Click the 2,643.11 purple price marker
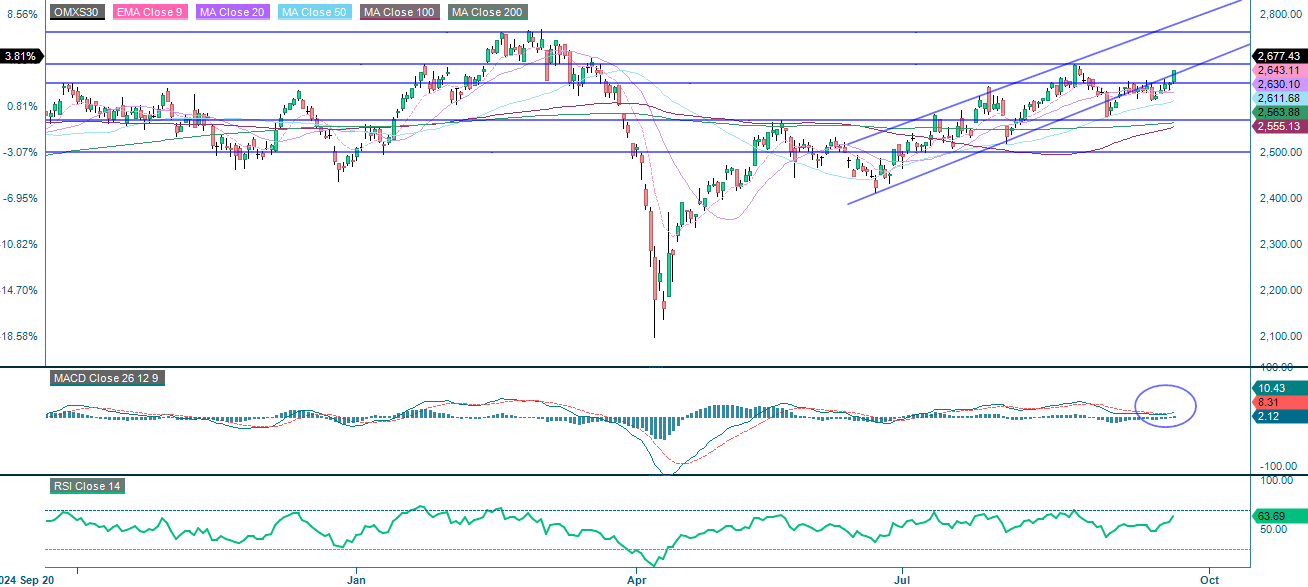1308x587 pixels. 1281,72
